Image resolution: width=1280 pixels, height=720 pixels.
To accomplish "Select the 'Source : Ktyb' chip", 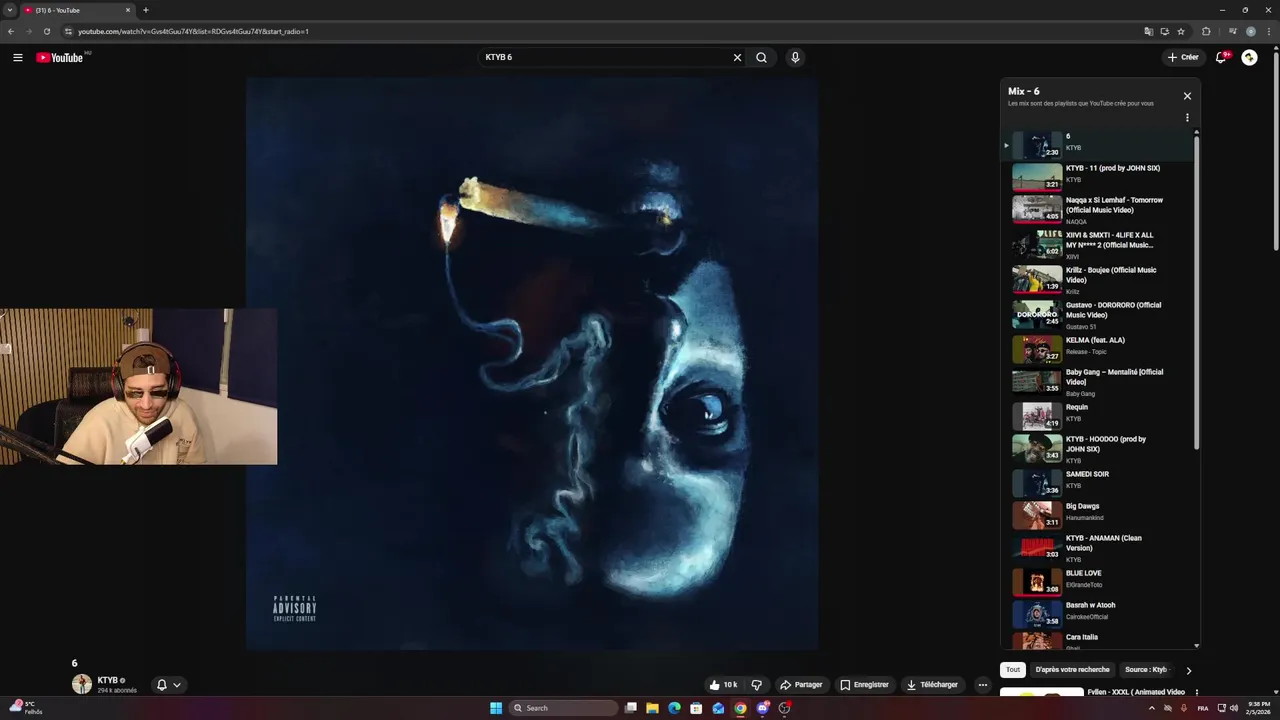I will pyautogui.click(x=1146, y=670).
